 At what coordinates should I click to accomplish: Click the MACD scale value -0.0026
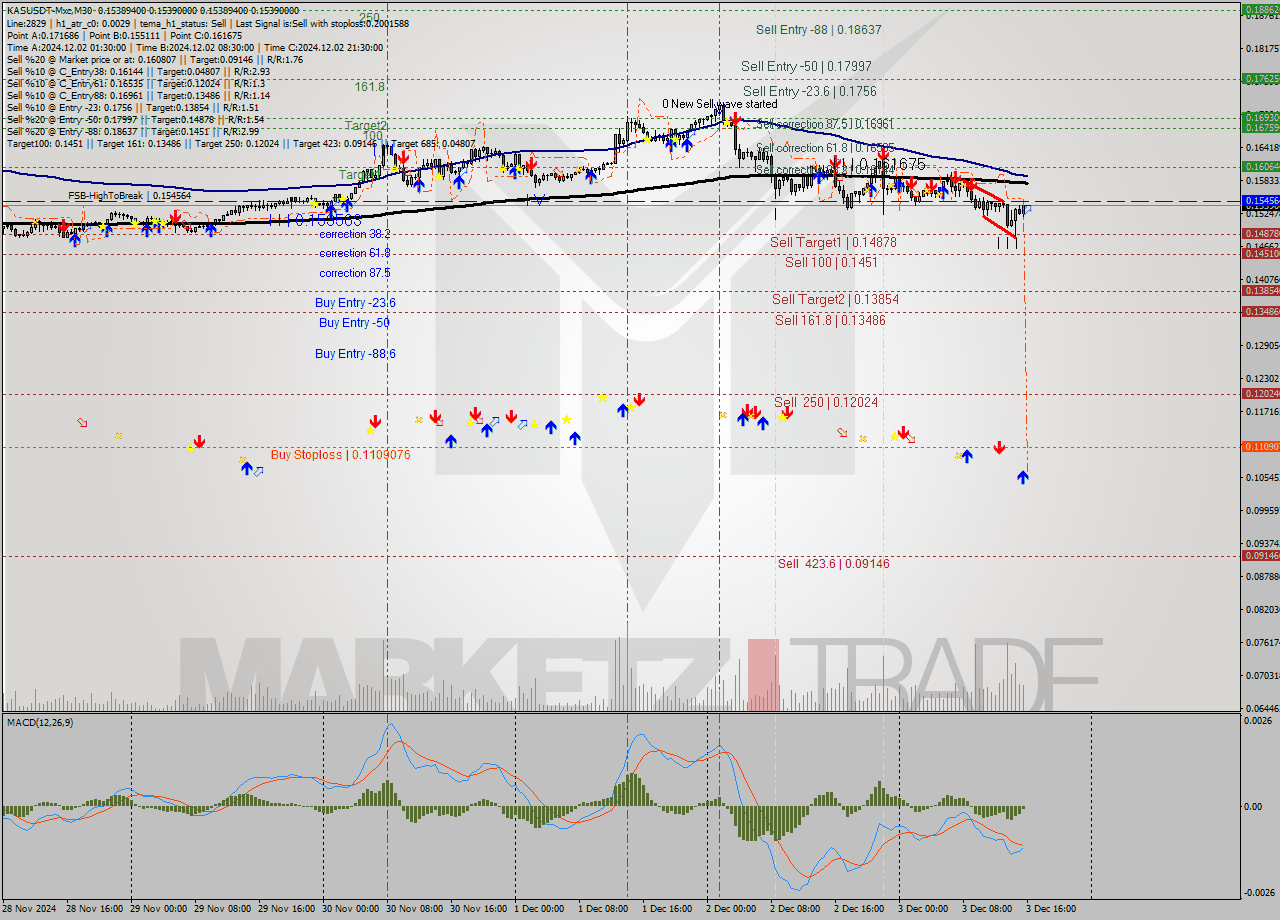(x=1260, y=892)
